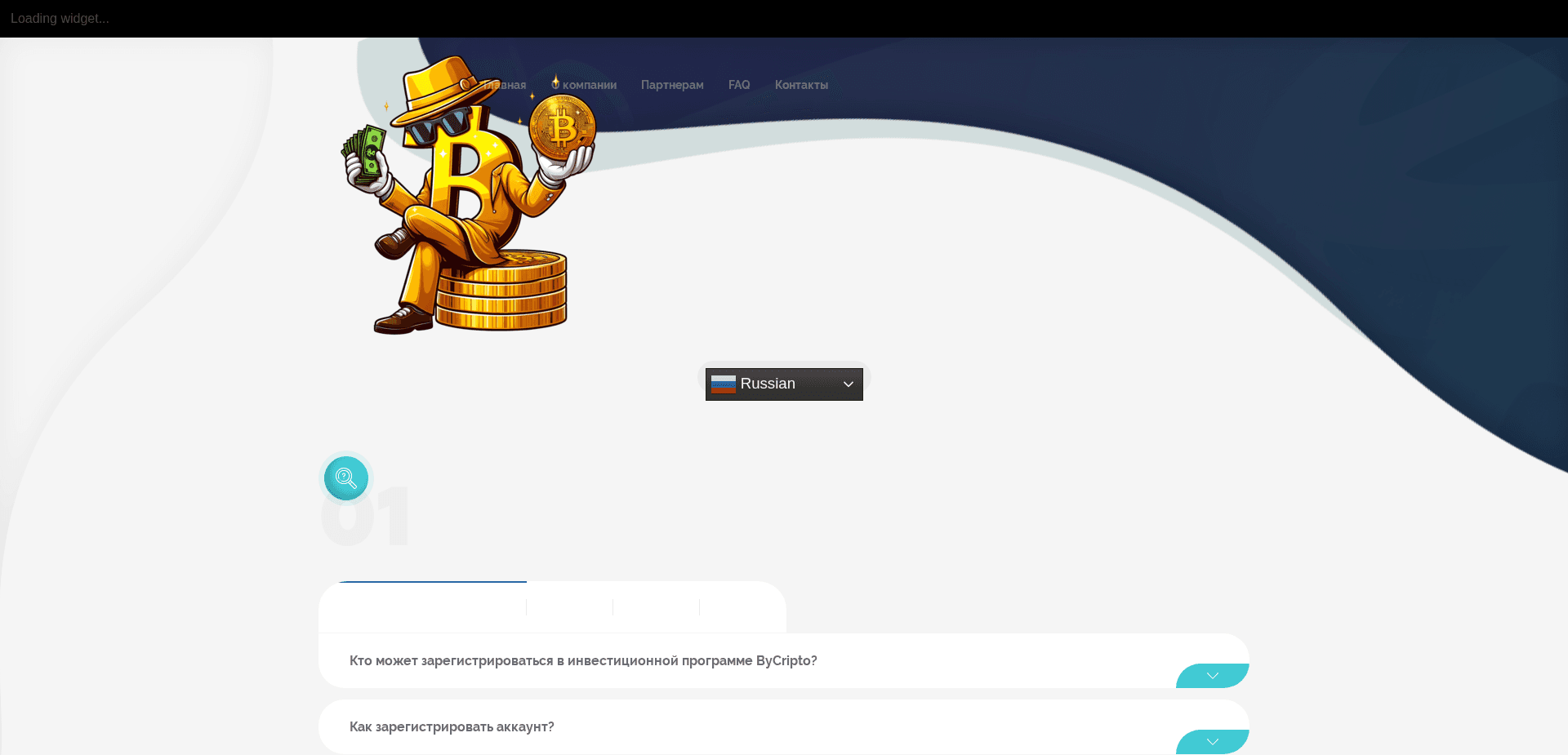Switch to the second tab in FAQ tab strip
Image resolution: width=1568 pixels, height=755 pixels.
pyautogui.click(x=569, y=607)
